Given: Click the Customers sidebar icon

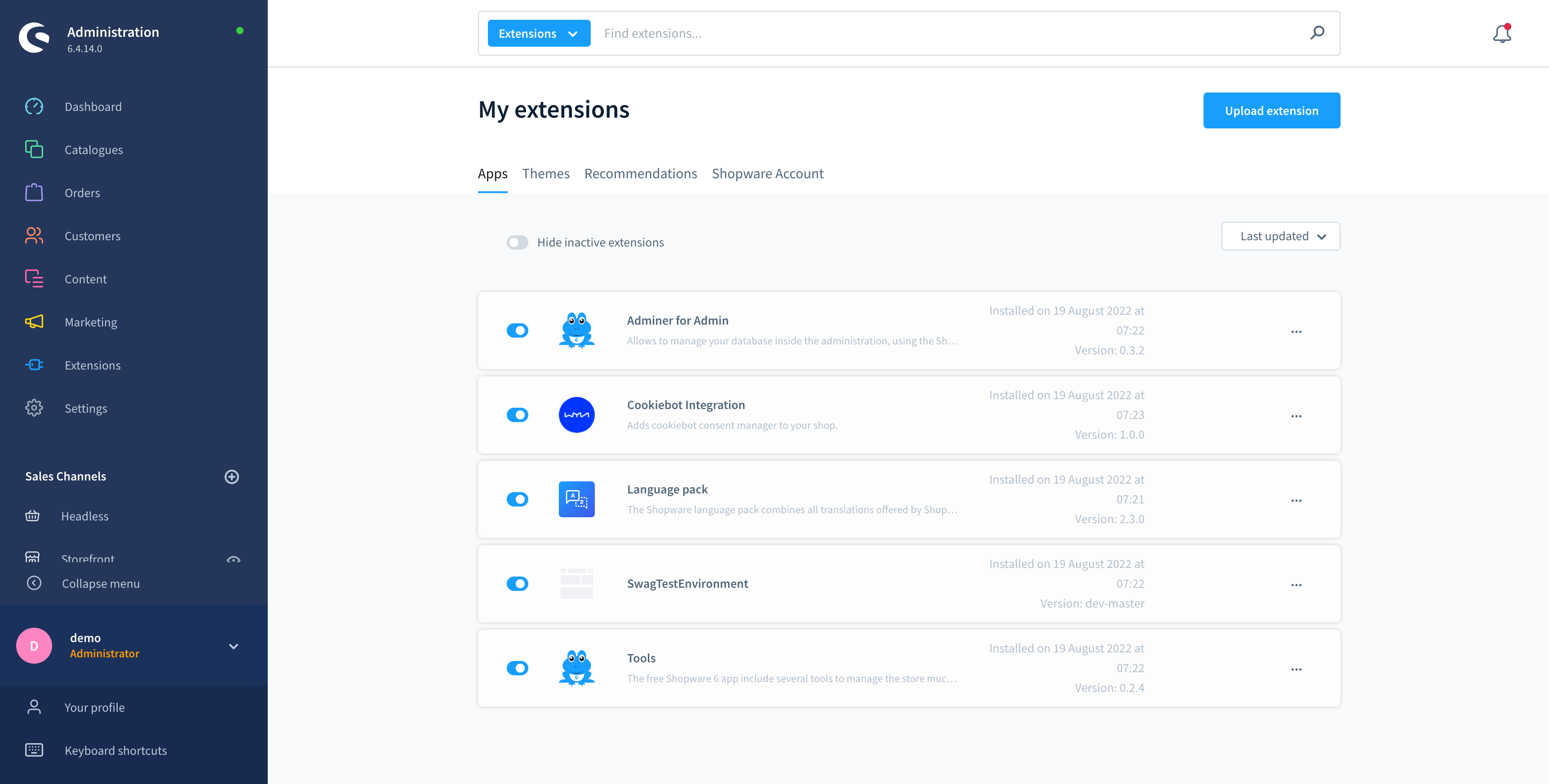Looking at the screenshot, I should [34, 235].
